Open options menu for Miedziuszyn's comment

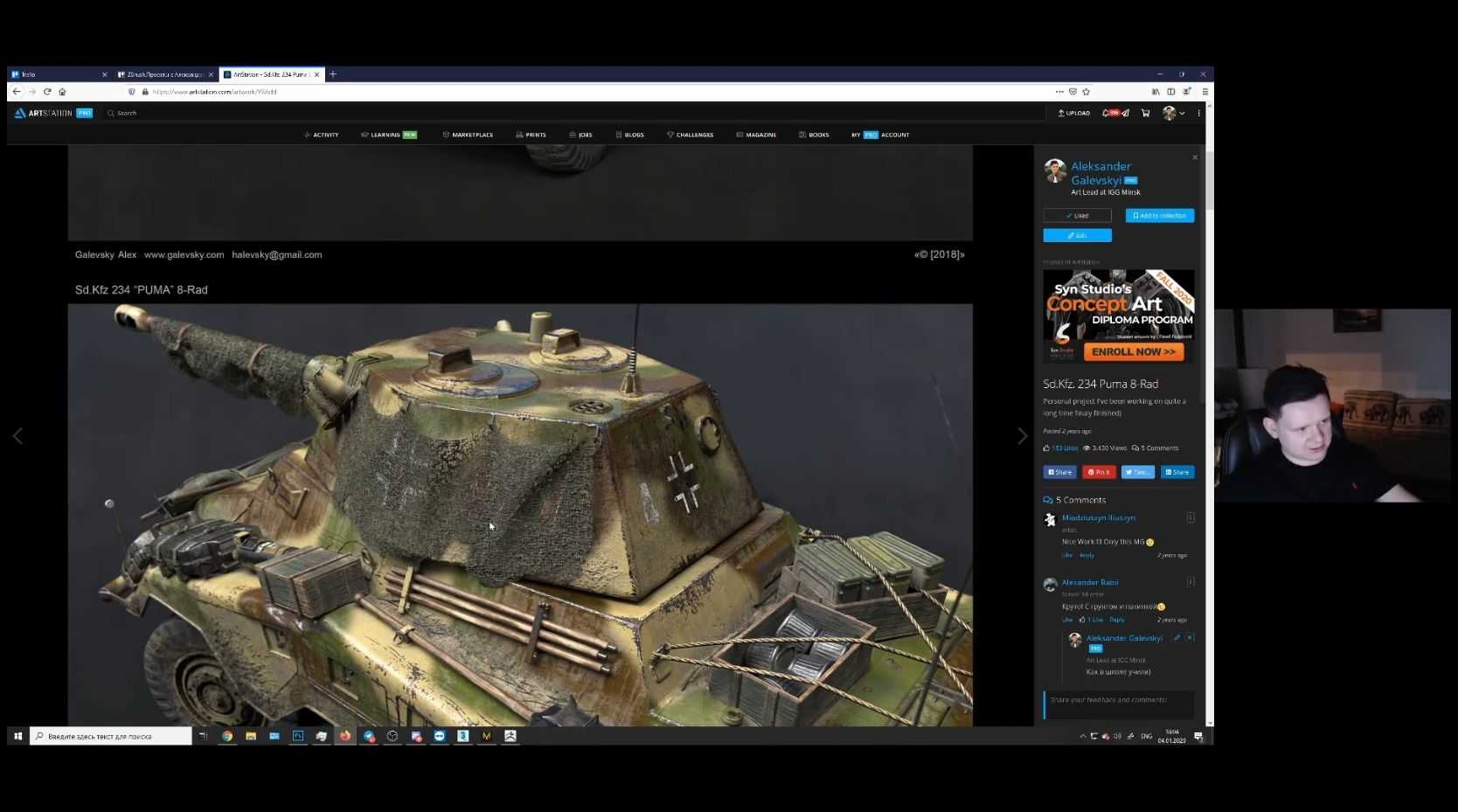click(x=1191, y=517)
